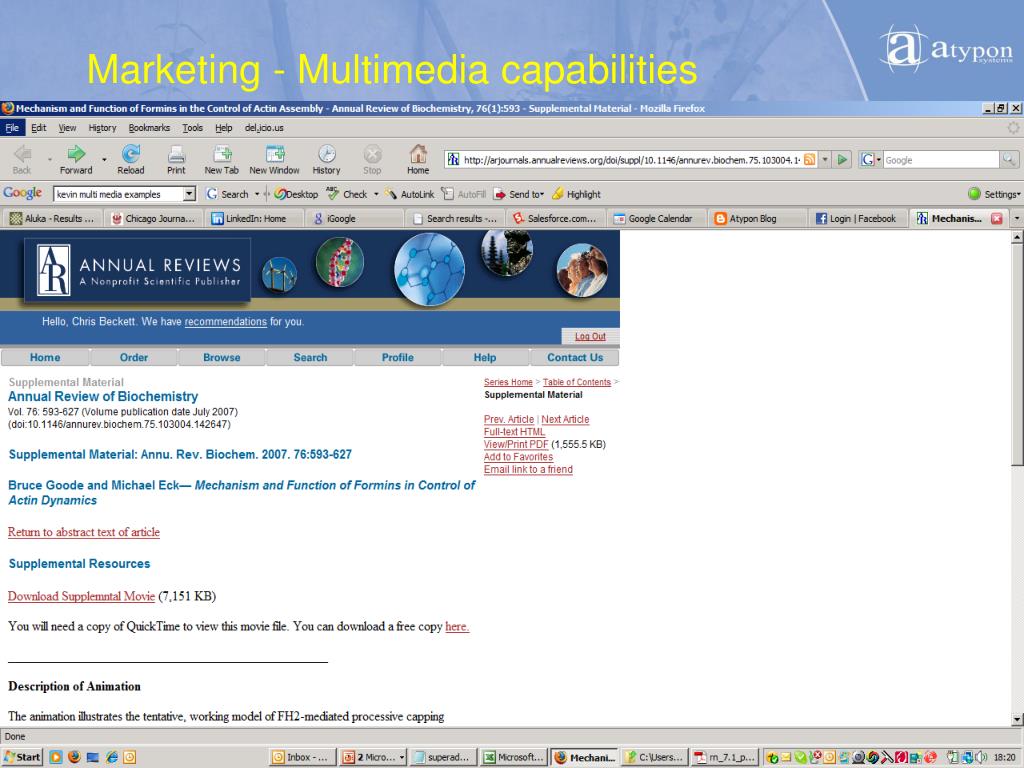Switch to the Login | Facebook tab
The image size is (1024, 768).
click(x=857, y=218)
